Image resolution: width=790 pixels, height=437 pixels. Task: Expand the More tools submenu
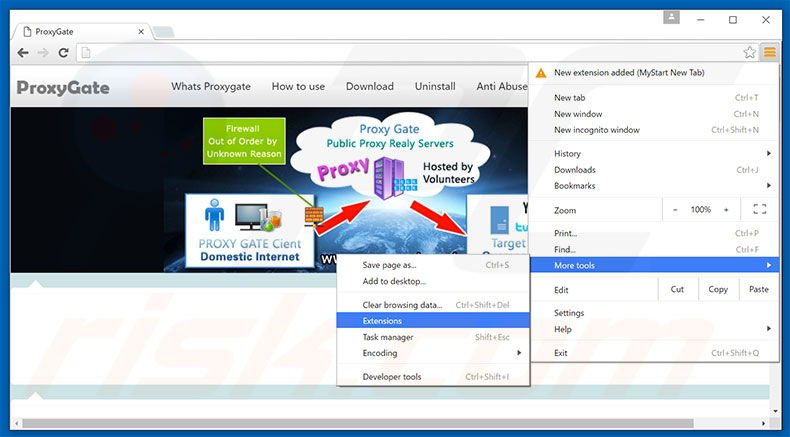[654, 265]
